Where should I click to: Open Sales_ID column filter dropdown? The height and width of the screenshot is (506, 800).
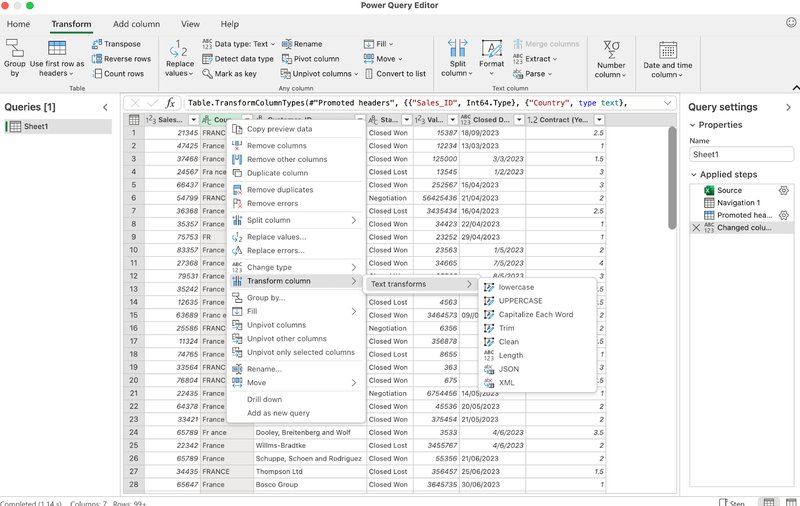pyautogui.click(x=193, y=120)
